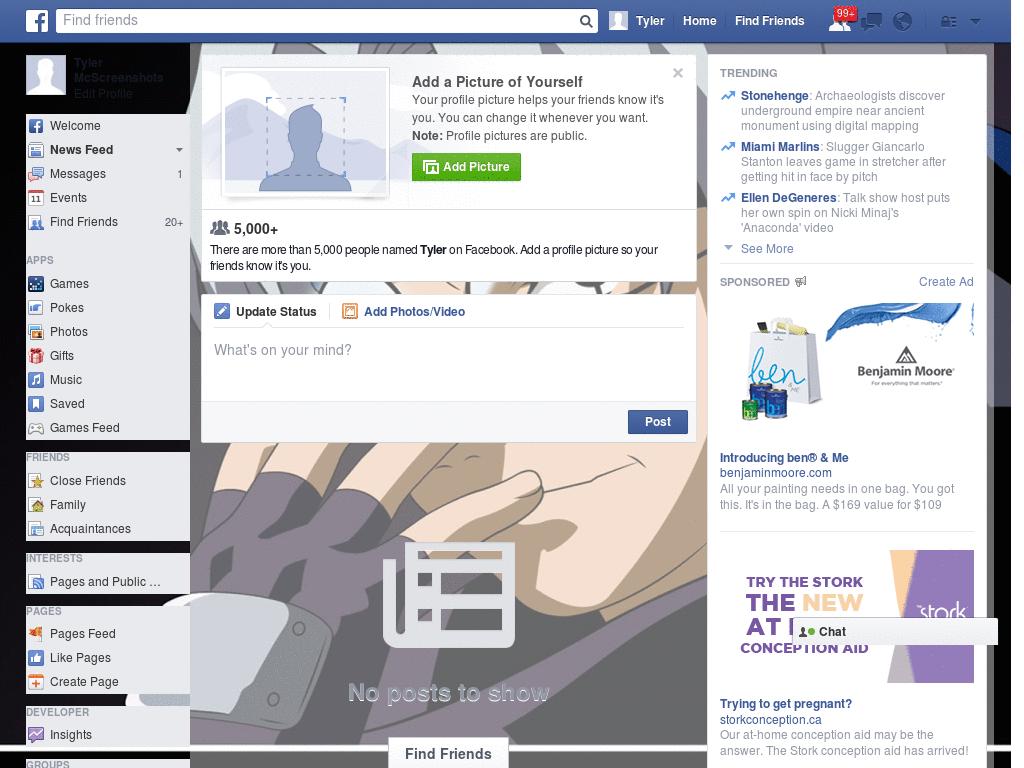Open Find Friends in top bar
Viewport: 1024px width, 768px height.
[x=769, y=21]
